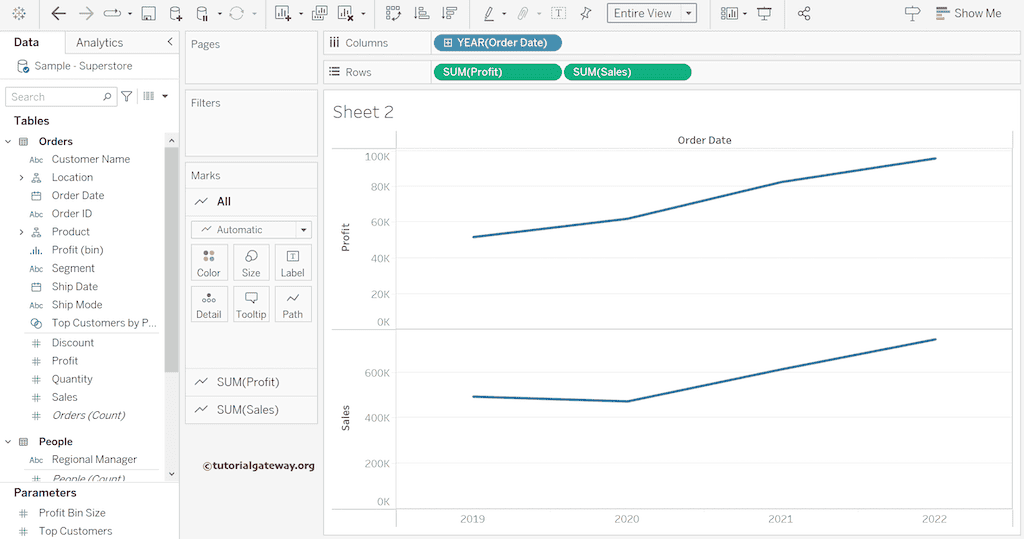Sort ascending using the toolbar icon
The width and height of the screenshot is (1024, 539).
click(421, 14)
